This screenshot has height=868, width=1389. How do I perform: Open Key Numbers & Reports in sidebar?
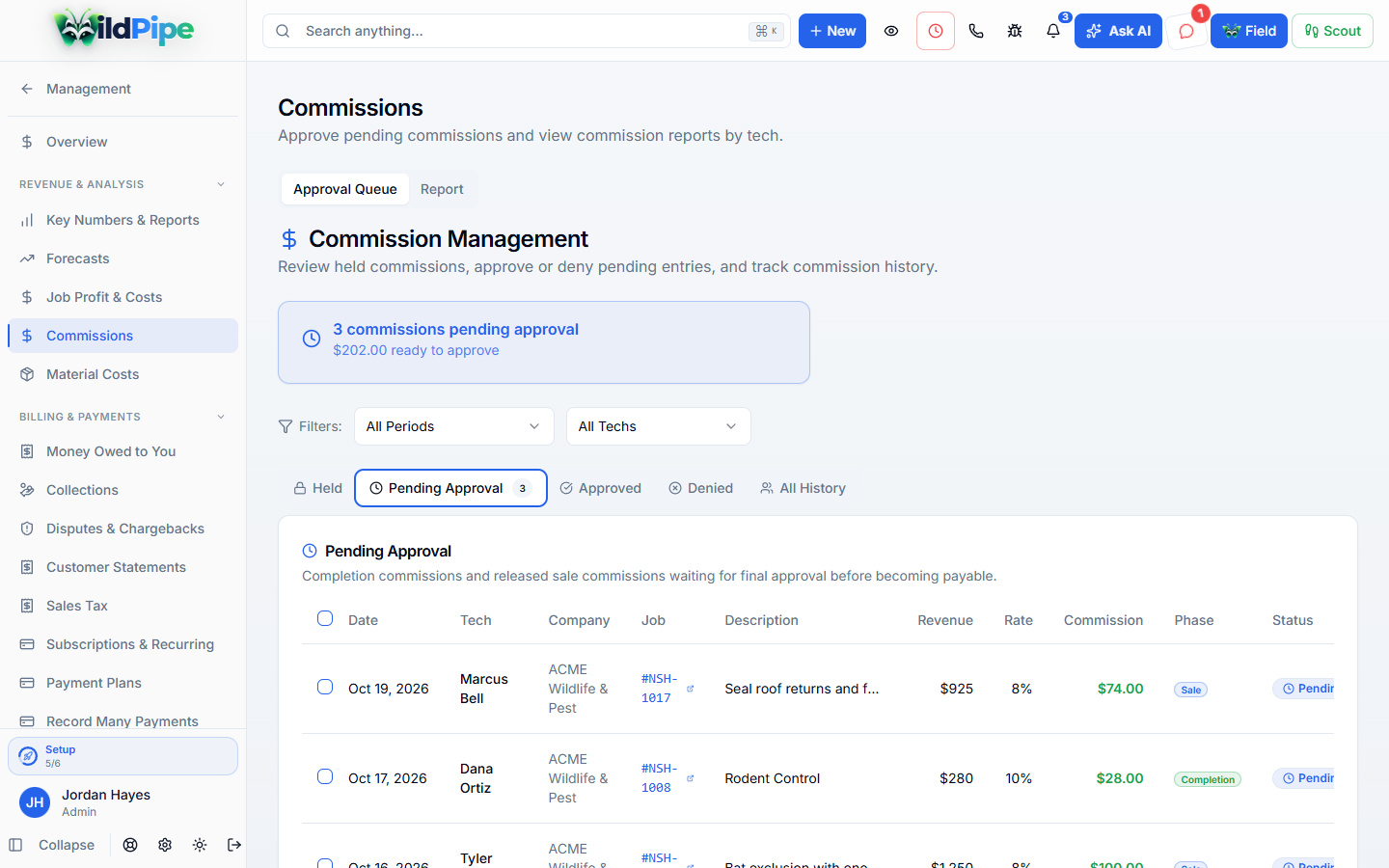coord(123,220)
